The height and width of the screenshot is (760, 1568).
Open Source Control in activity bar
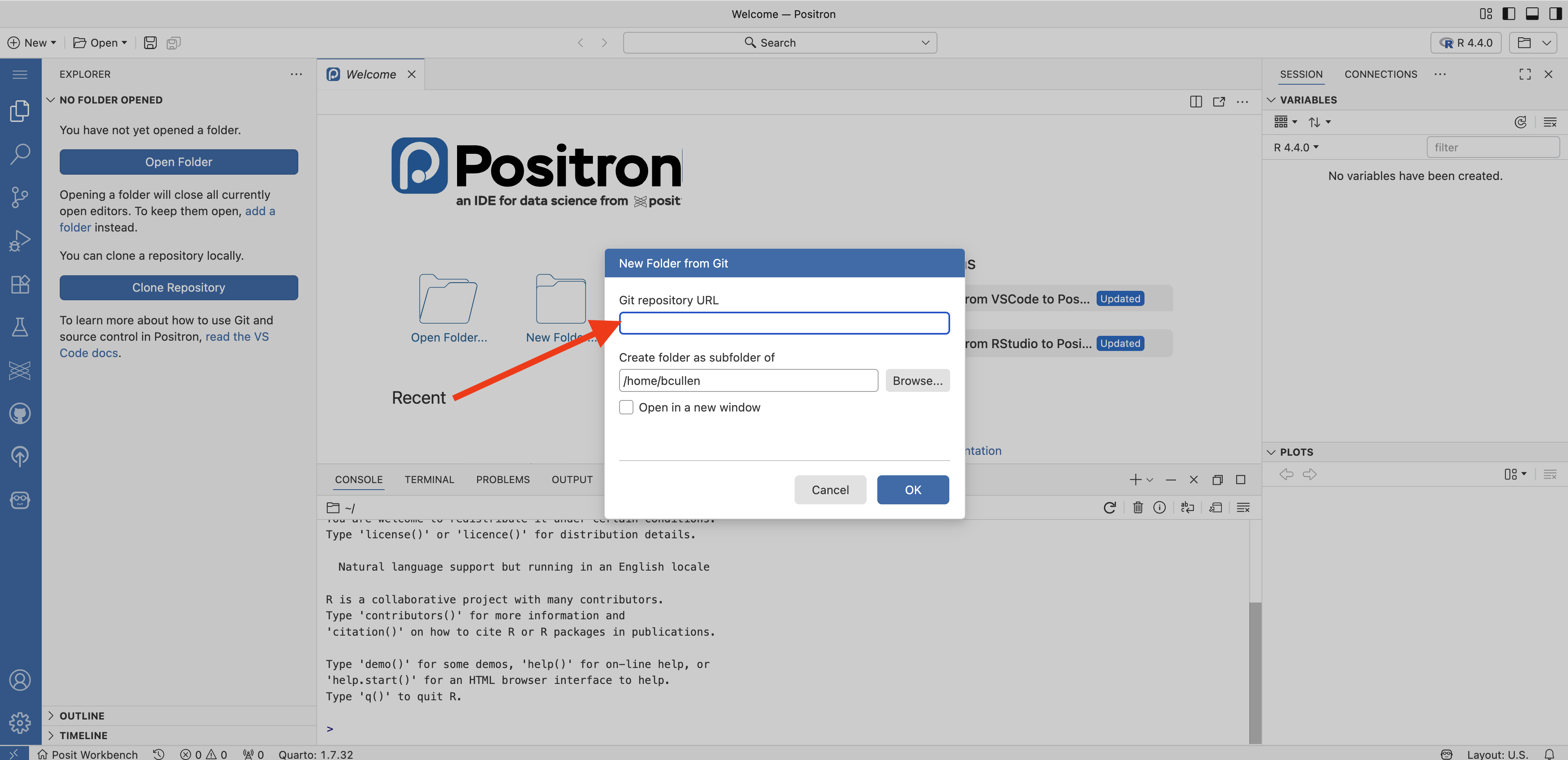click(x=20, y=197)
